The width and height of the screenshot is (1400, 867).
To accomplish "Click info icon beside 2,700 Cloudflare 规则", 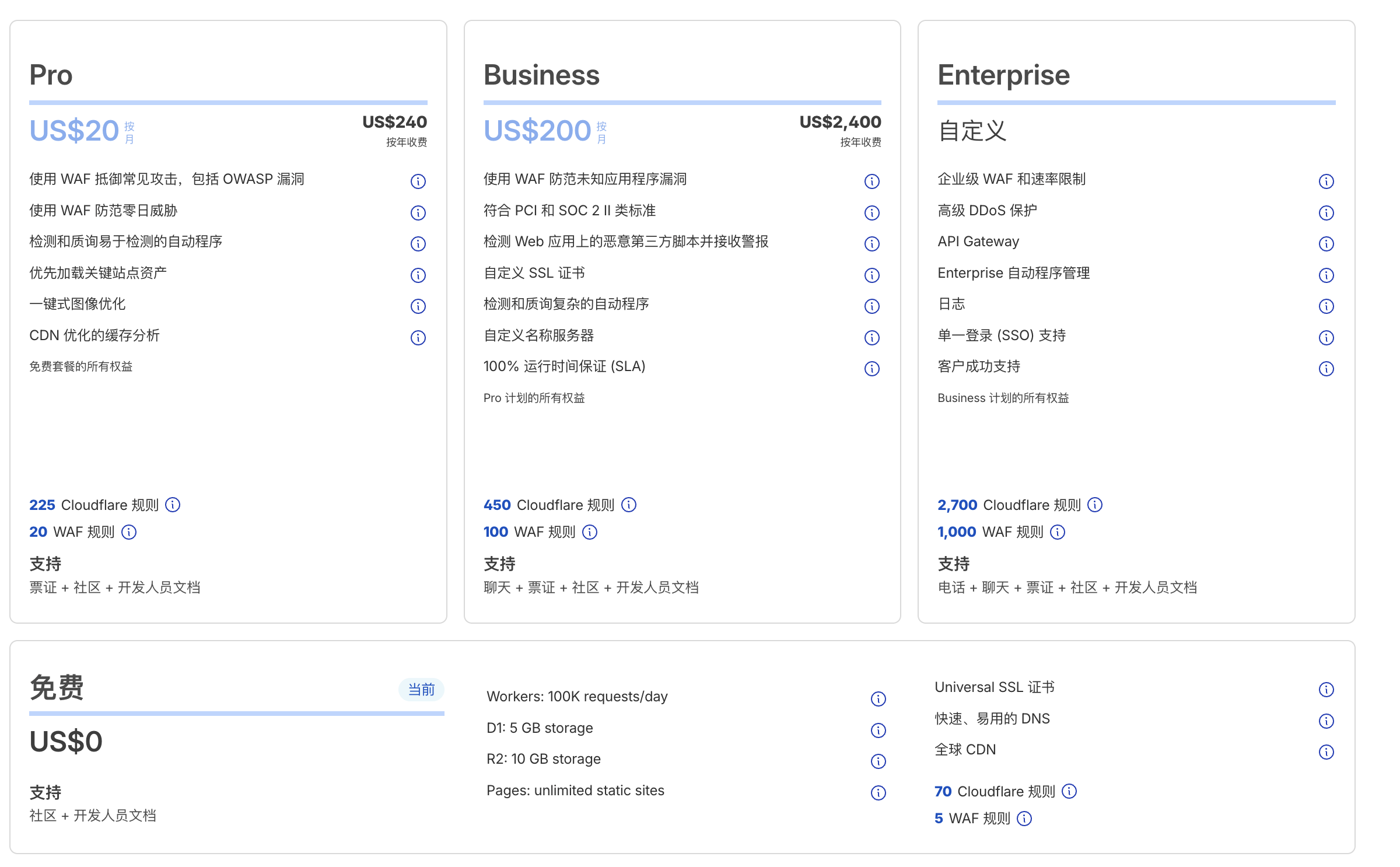I will 1095,505.
